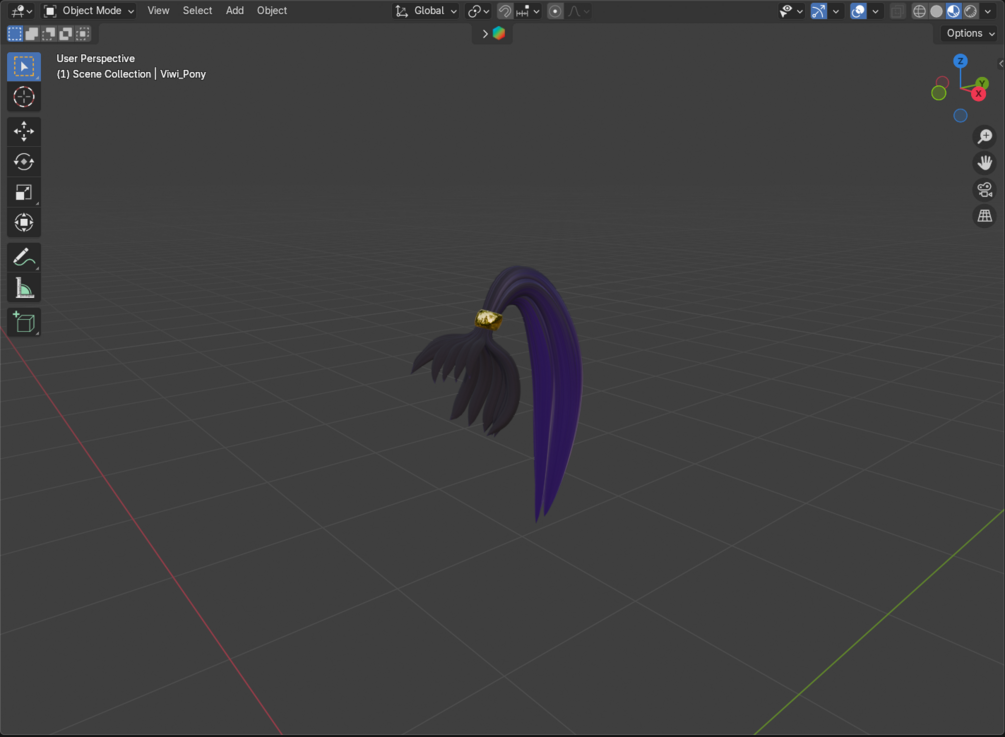1005x737 pixels.
Task: Switch to Material Preview shading
Action: (954, 11)
